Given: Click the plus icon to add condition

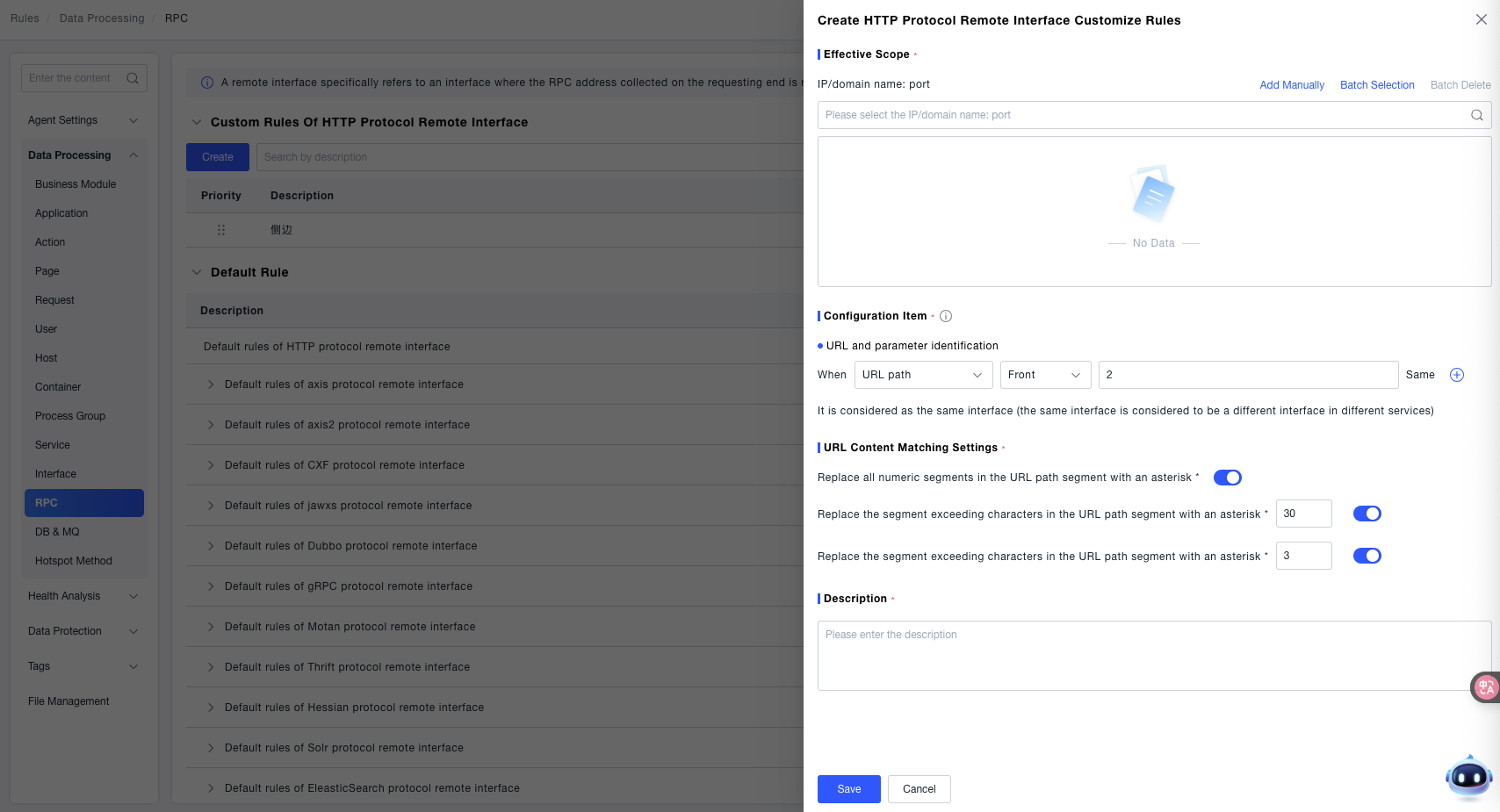Looking at the screenshot, I should coord(1456,375).
